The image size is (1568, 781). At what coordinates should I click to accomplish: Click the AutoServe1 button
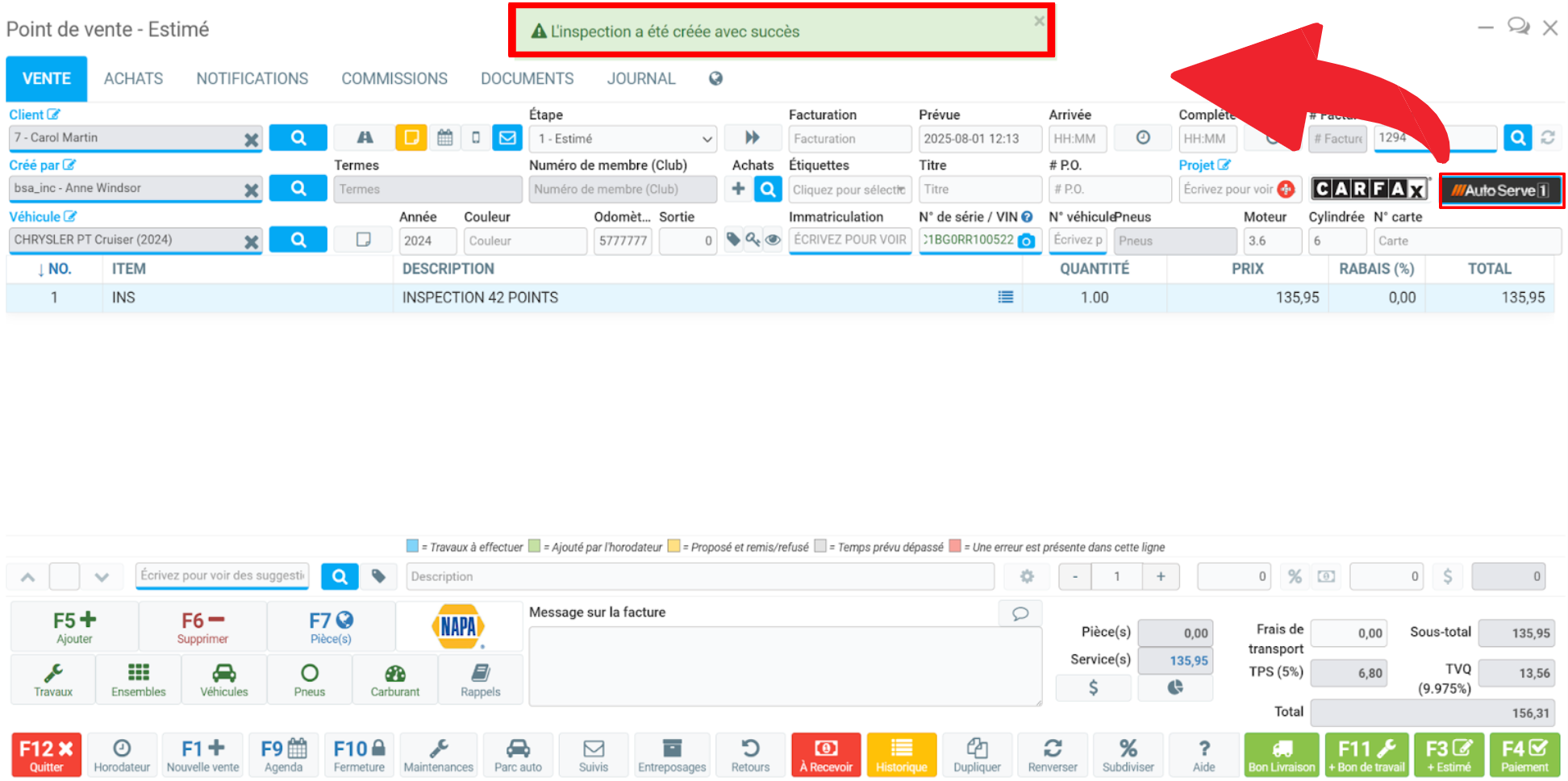coord(1502,190)
